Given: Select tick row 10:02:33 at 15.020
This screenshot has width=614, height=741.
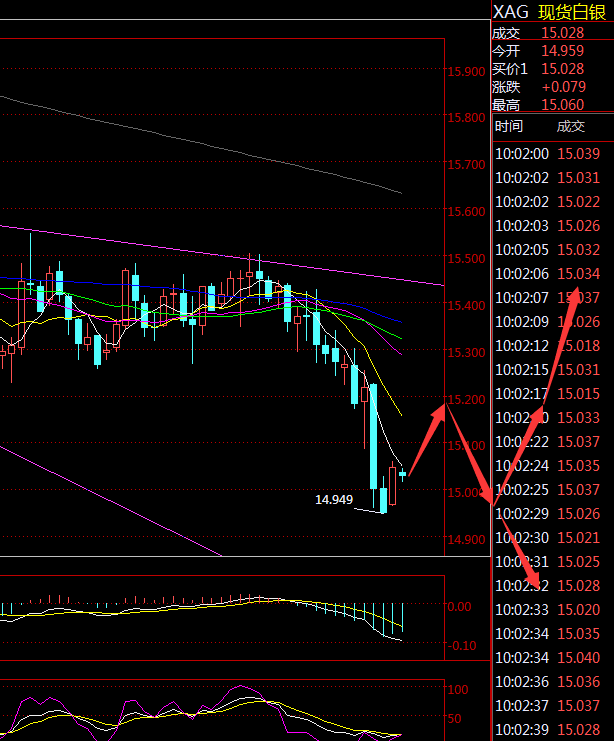Looking at the screenshot, I should click(x=547, y=610).
